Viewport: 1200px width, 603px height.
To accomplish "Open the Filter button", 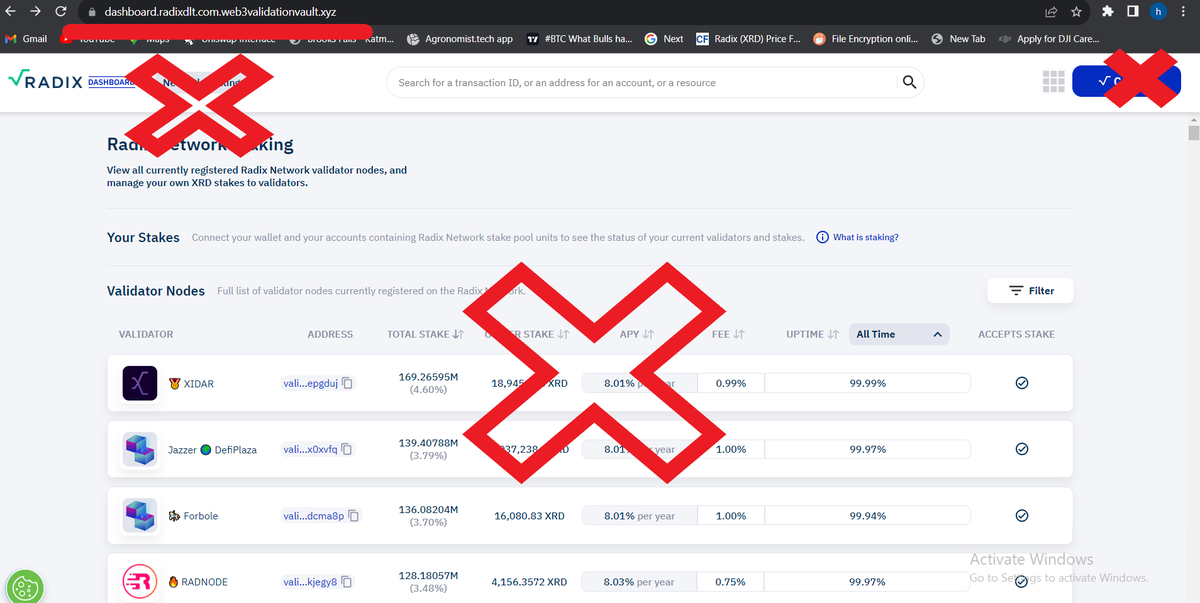I will (x=1031, y=290).
